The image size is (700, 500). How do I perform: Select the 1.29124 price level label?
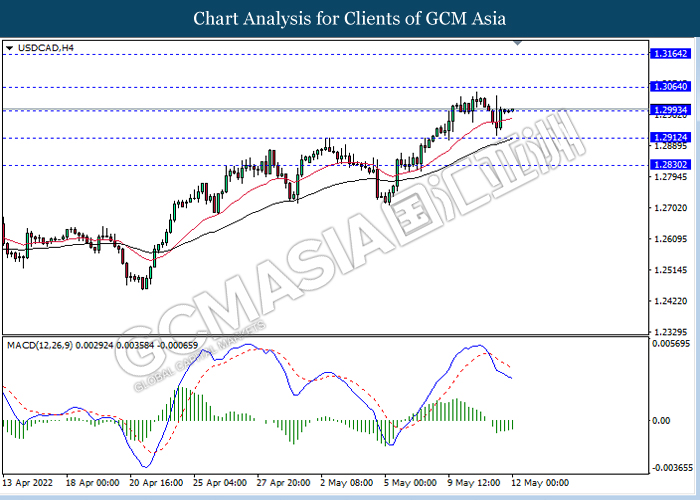click(x=671, y=138)
